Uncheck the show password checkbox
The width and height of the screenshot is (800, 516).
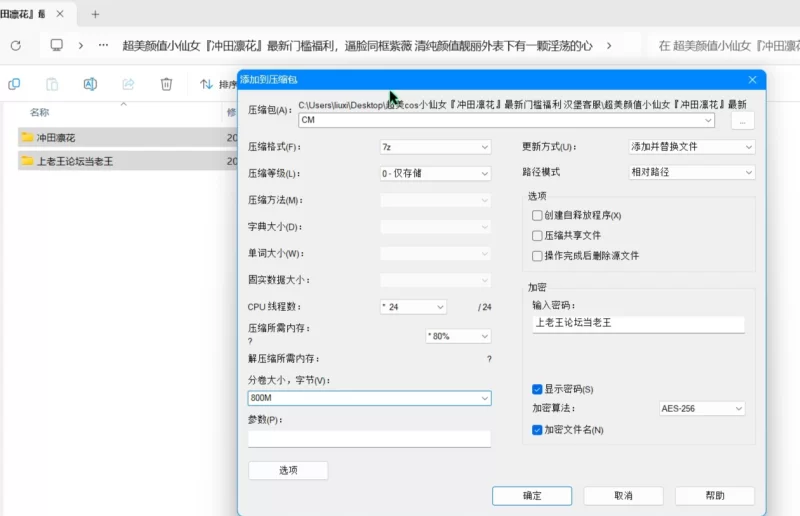(537, 389)
